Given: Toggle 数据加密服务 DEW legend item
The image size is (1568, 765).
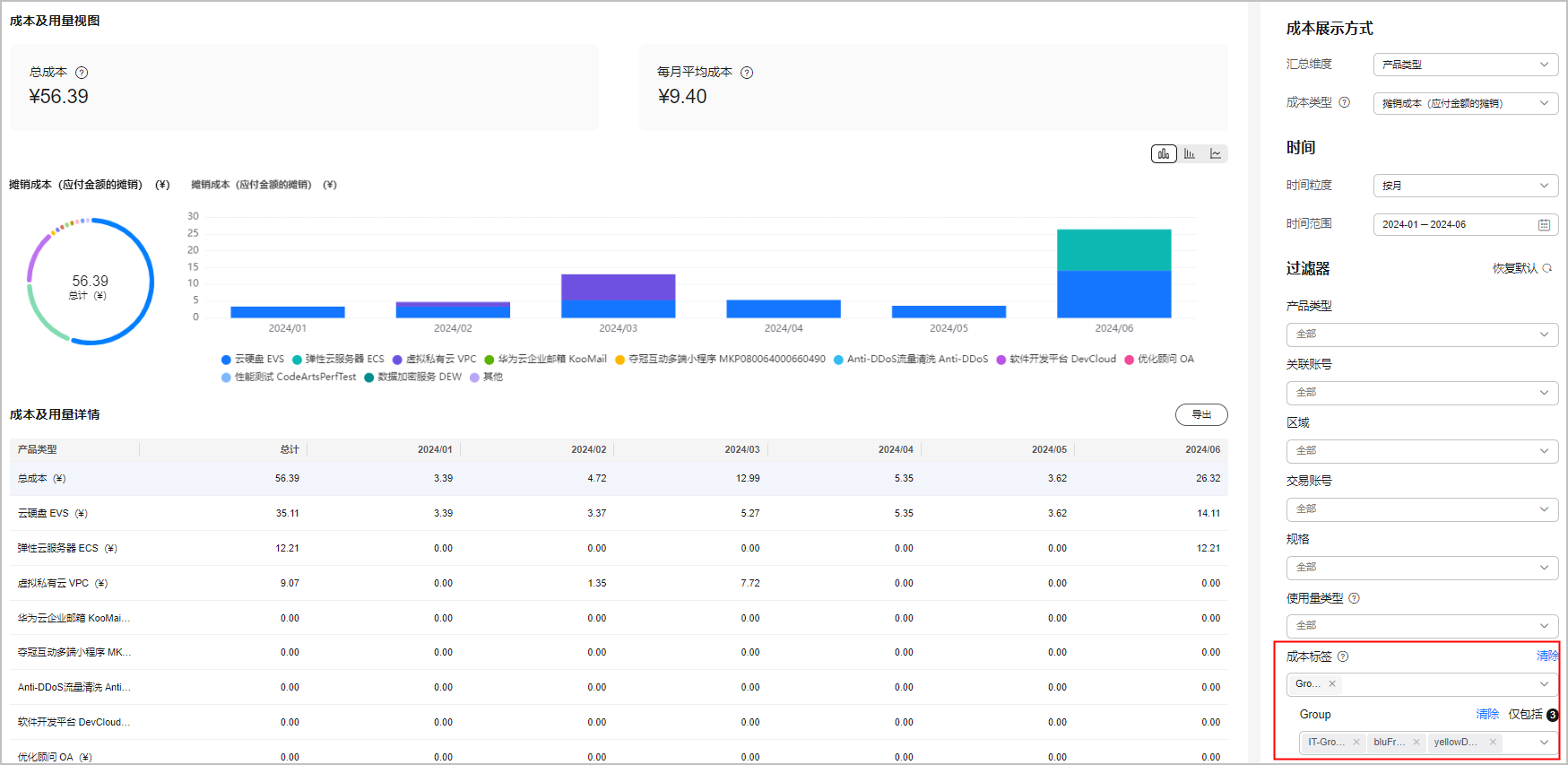Looking at the screenshot, I should click(x=413, y=377).
